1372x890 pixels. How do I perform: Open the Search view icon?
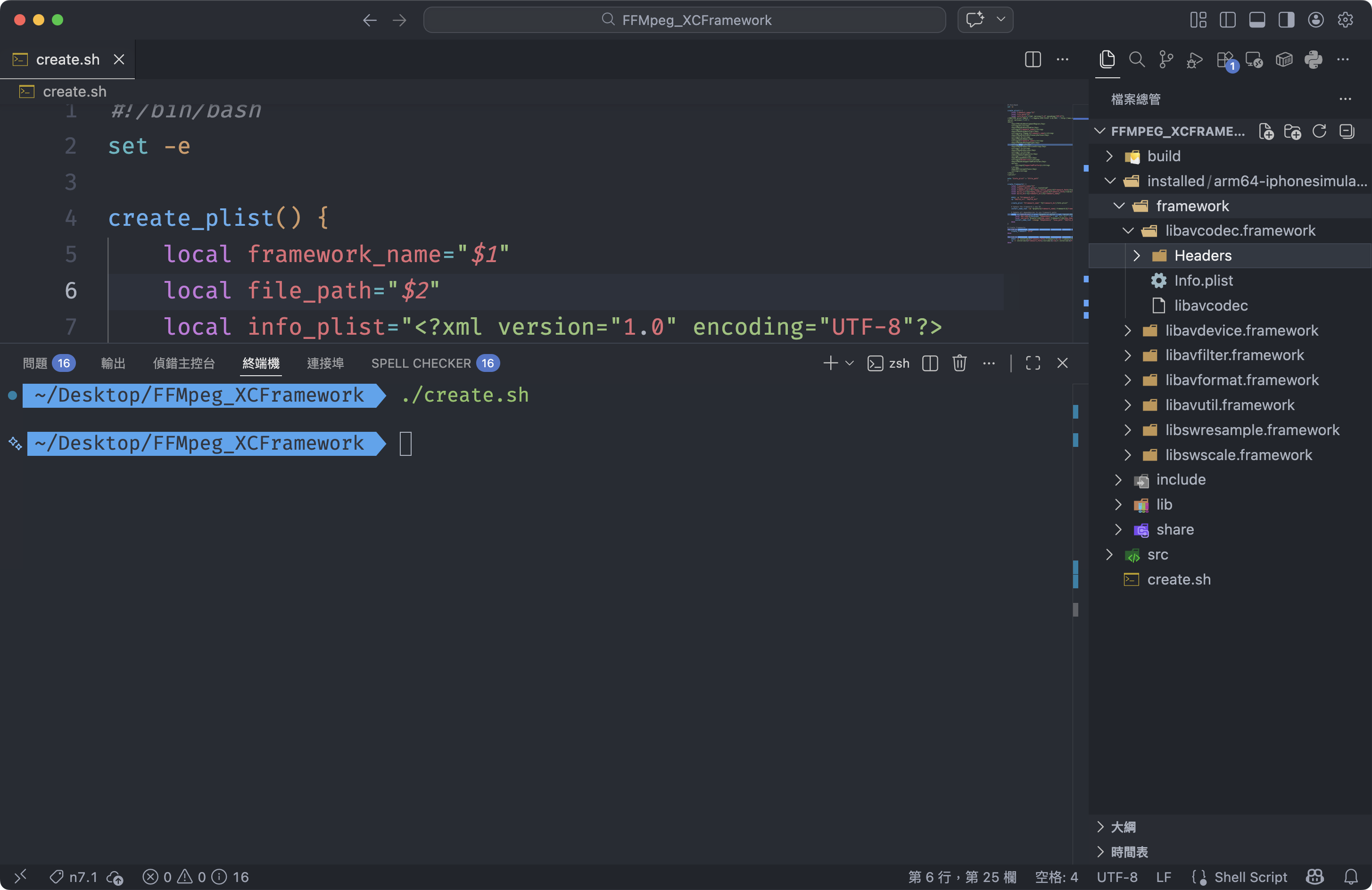tap(1136, 59)
